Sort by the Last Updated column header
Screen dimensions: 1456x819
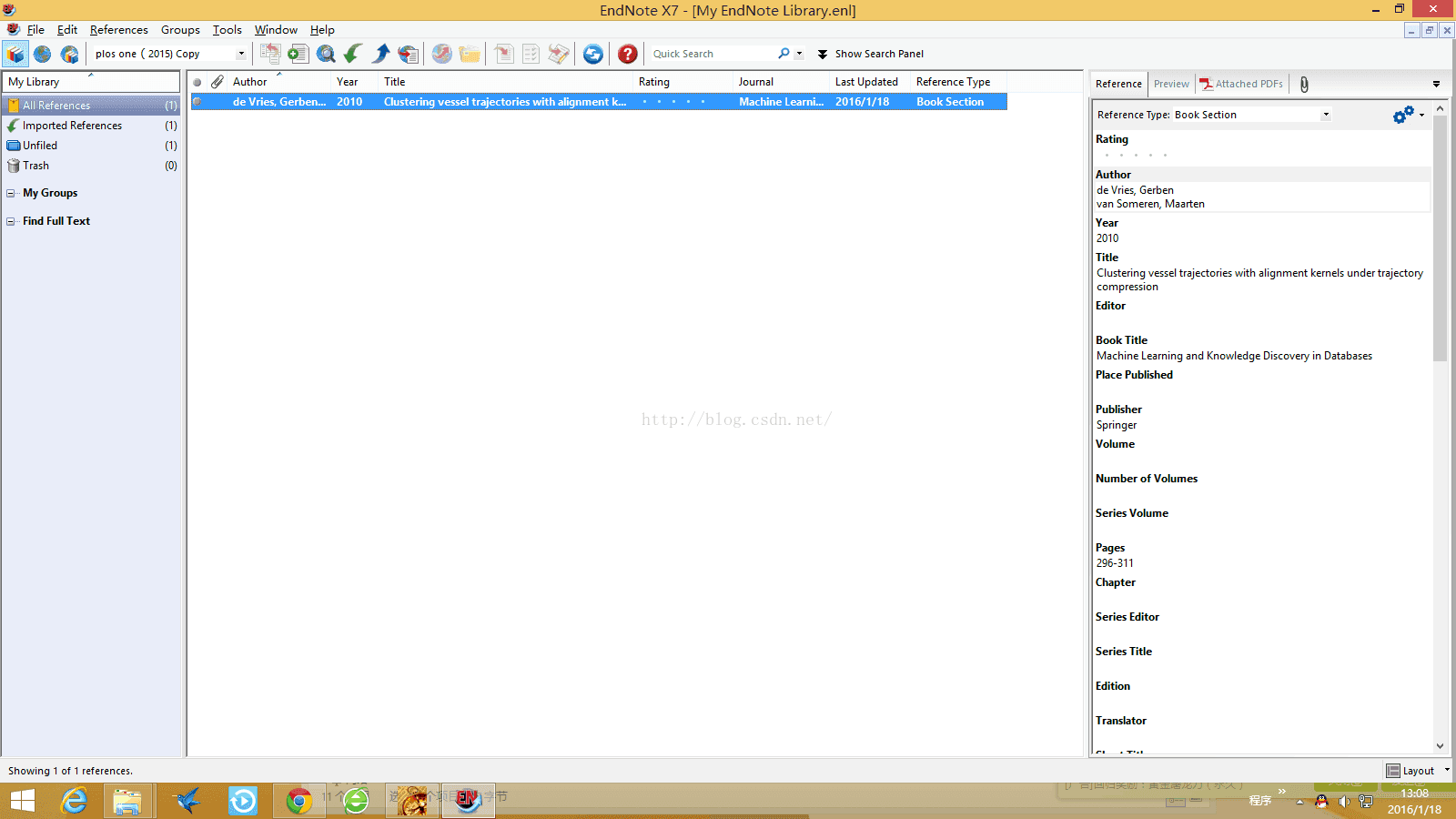coord(870,82)
